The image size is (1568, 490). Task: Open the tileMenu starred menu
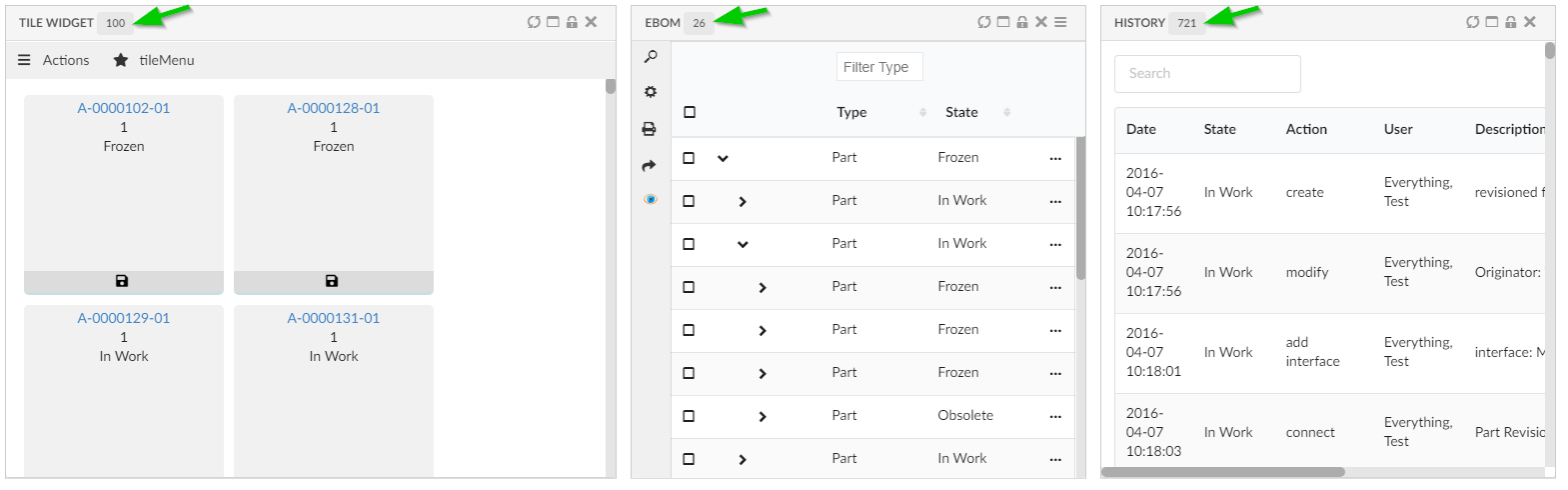click(x=154, y=60)
